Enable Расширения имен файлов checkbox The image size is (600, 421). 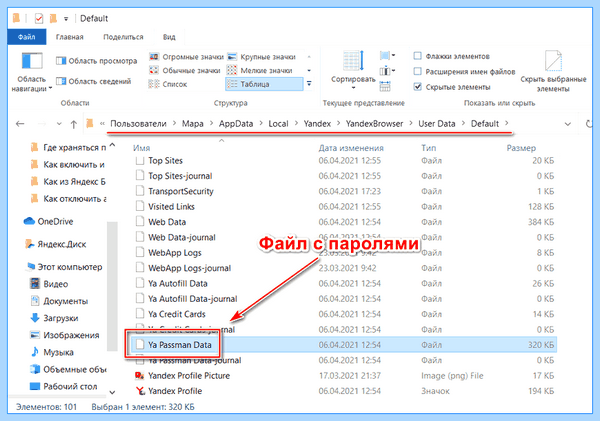pos(417,72)
